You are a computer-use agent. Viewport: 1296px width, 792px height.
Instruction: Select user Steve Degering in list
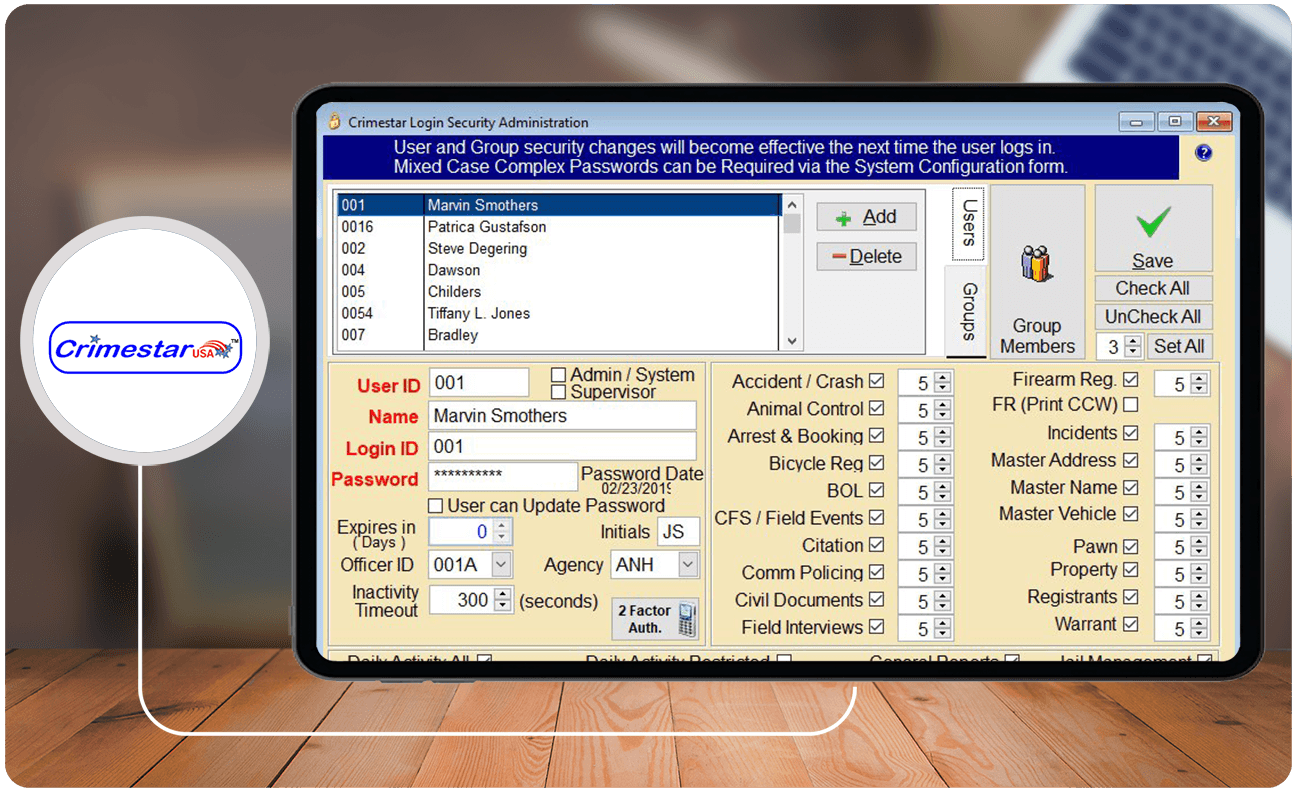pyautogui.click(x=558, y=249)
